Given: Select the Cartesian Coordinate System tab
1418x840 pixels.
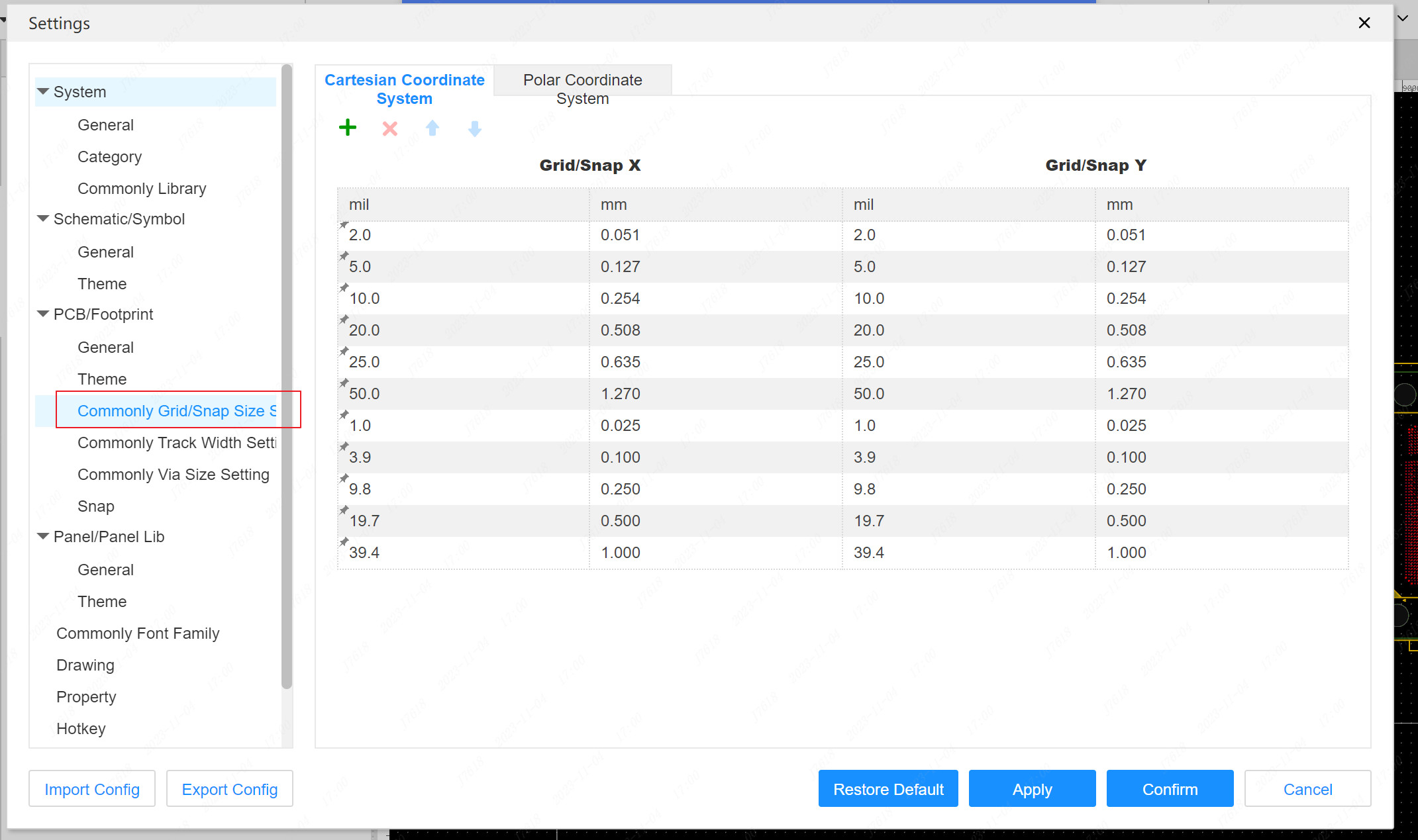Looking at the screenshot, I should 404,89.
